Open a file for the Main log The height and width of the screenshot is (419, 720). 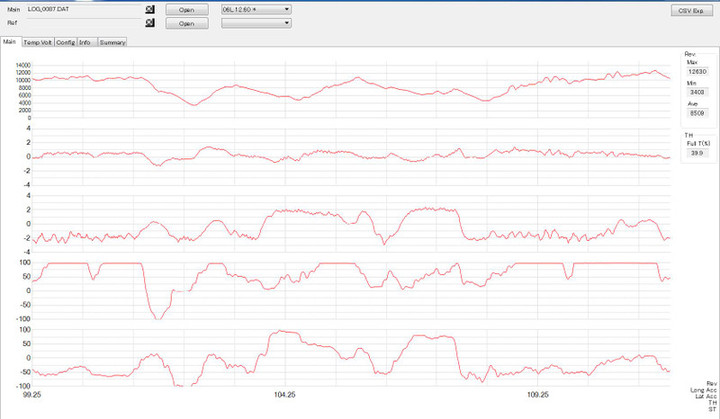pos(186,9)
